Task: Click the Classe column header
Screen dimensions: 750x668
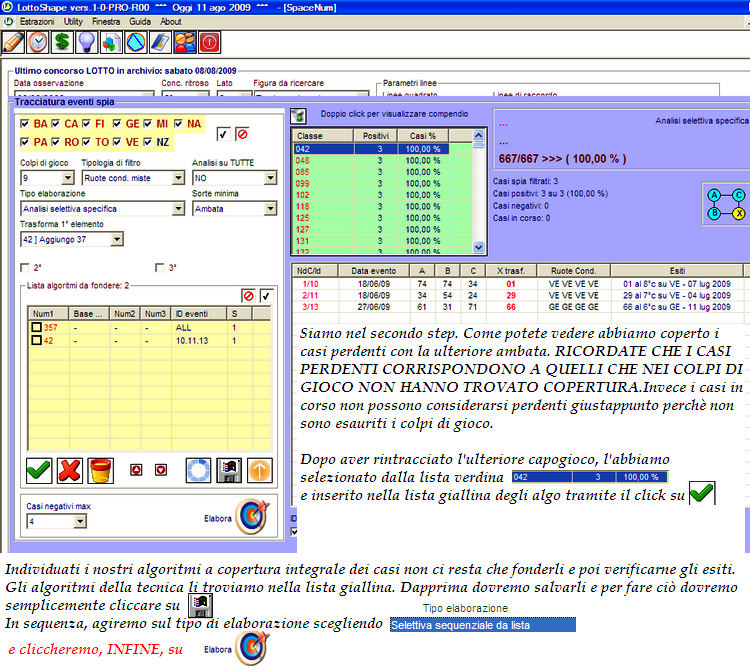Action: 323,136
